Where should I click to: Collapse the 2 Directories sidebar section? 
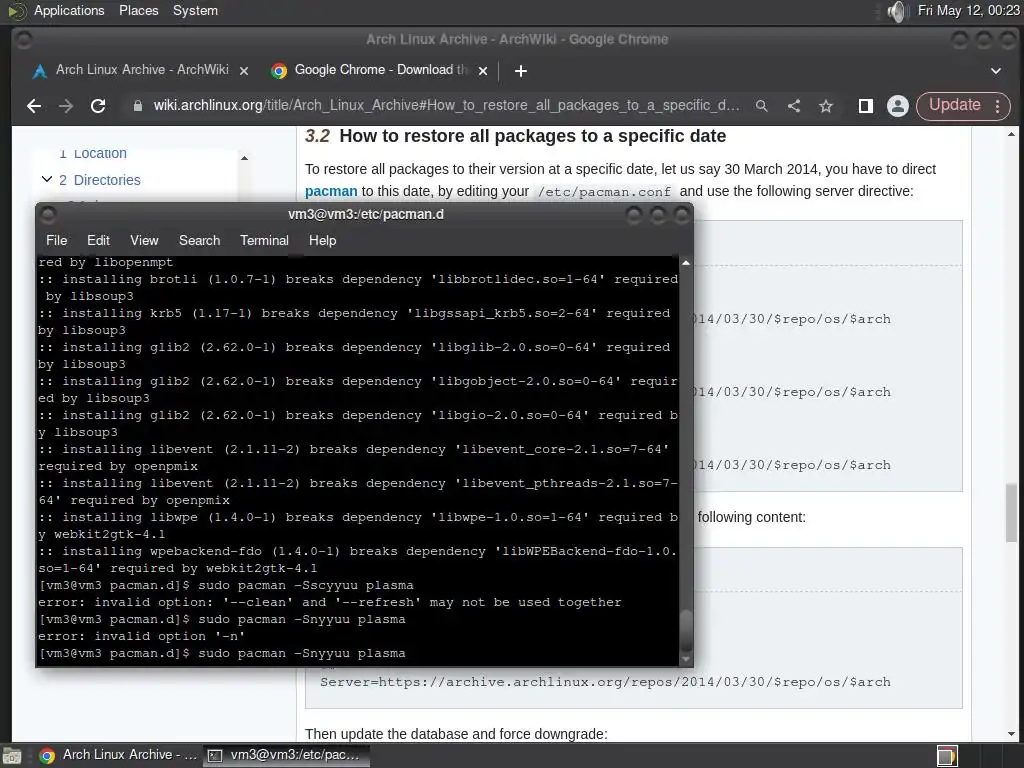(x=46, y=180)
